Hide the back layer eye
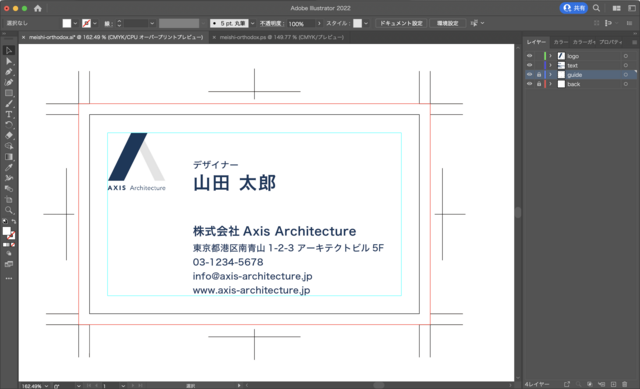The image size is (640, 389). (529, 84)
